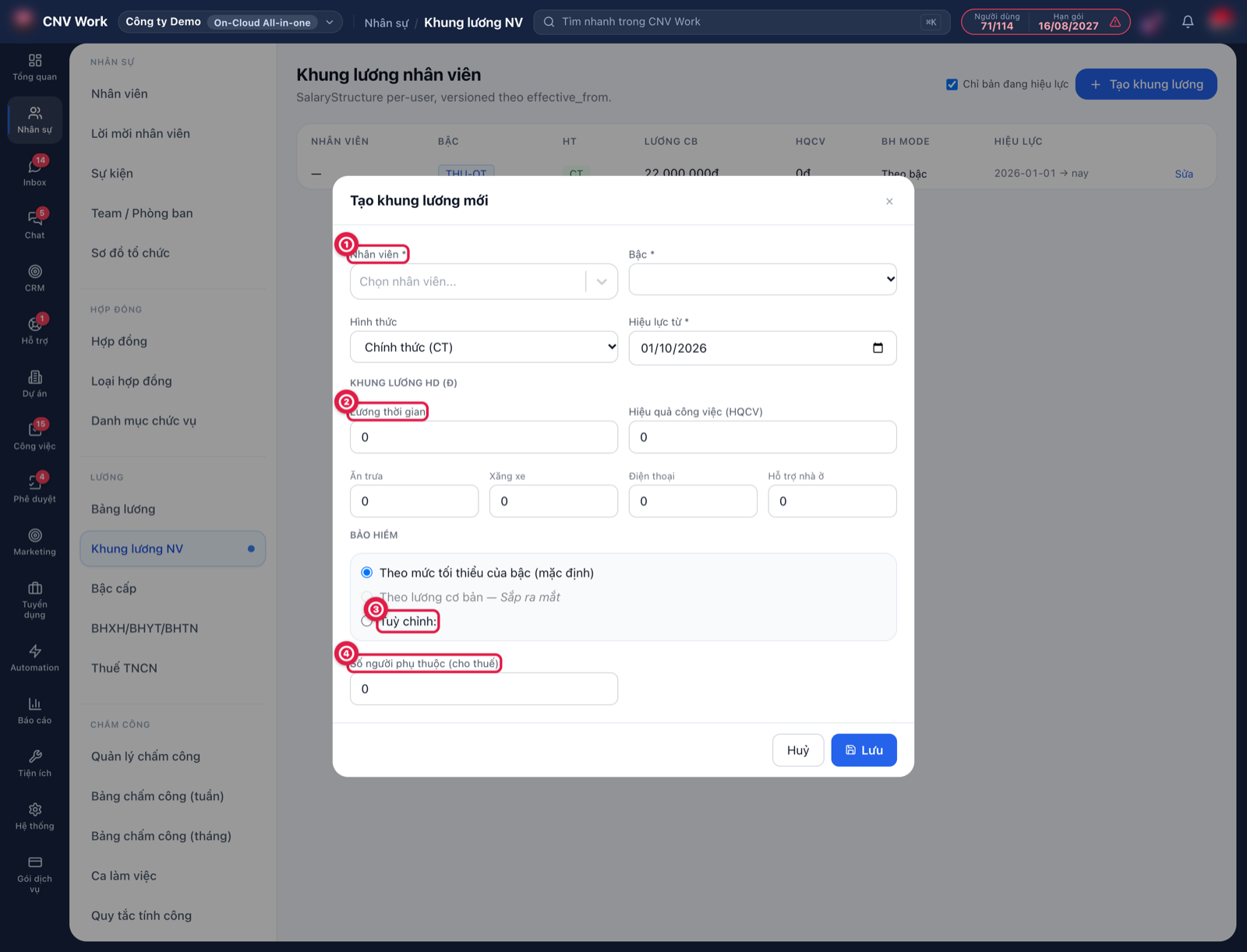Expand the Công ty Demo company switcher

[230, 22]
